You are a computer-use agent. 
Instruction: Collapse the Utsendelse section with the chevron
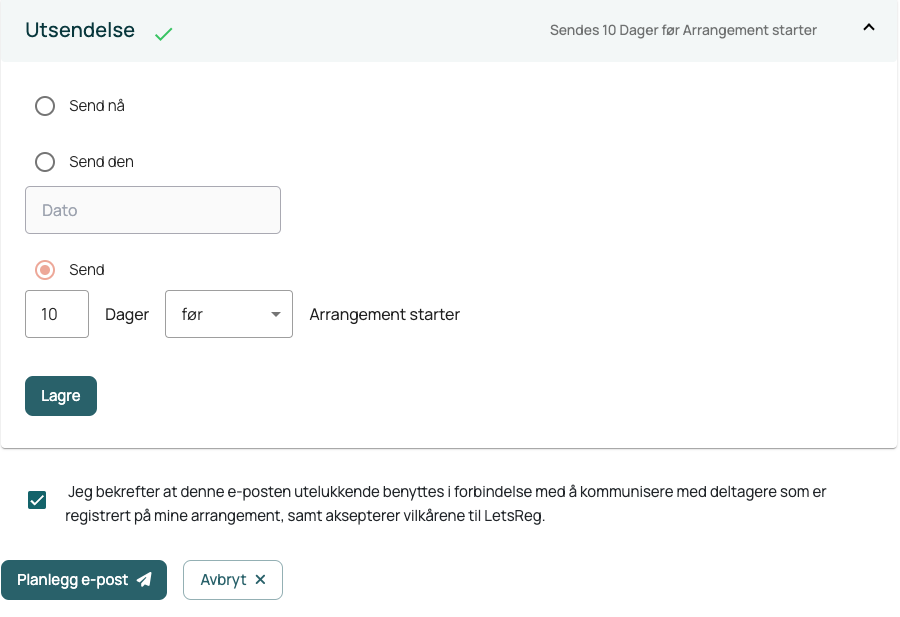tap(869, 27)
